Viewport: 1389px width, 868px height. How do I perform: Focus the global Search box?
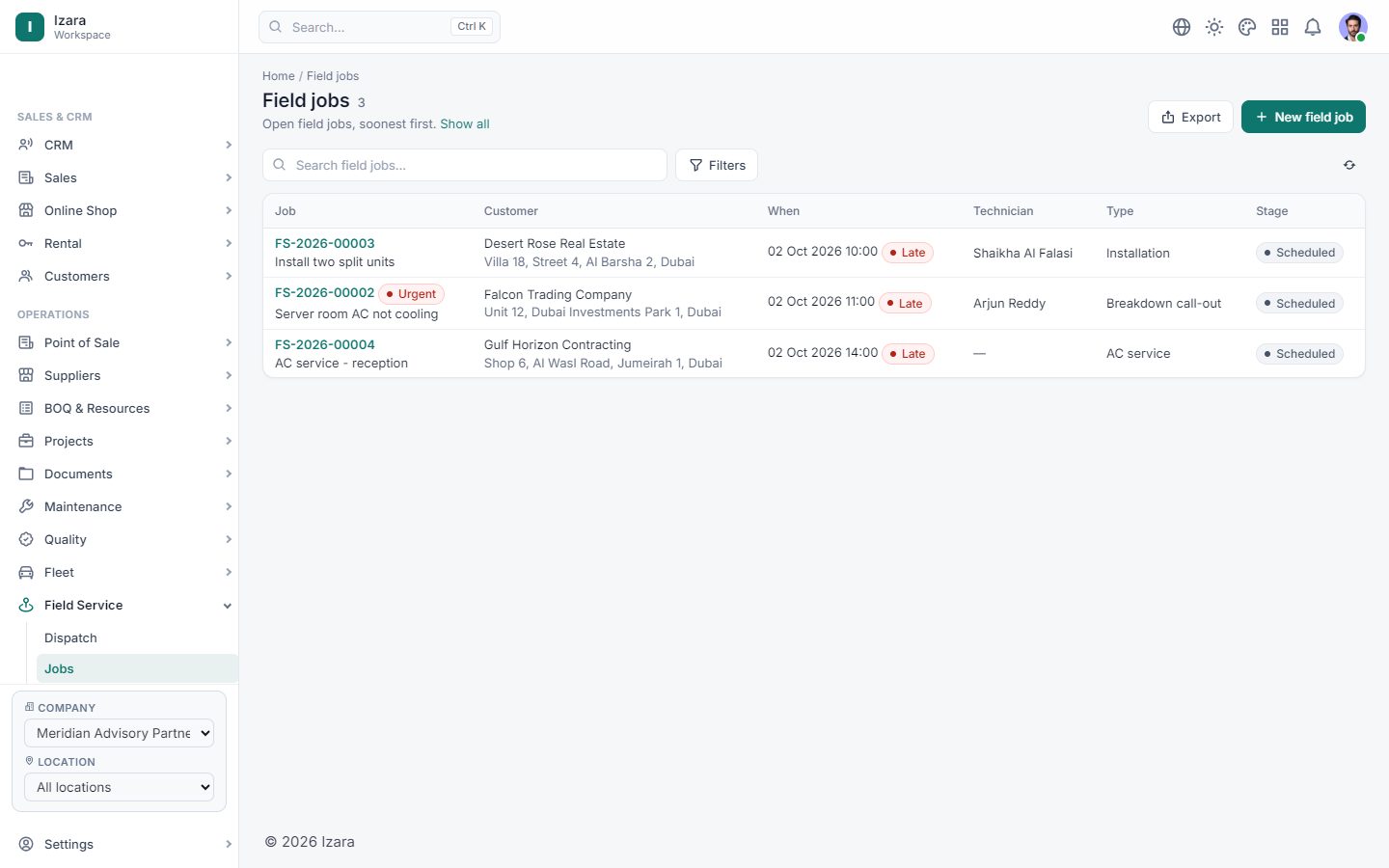(379, 27)
